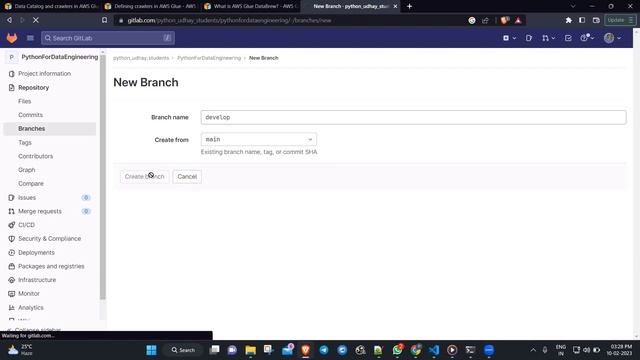Click the Infrastructure sidebar icon
The image size is (640, 360).
click(x=11, y=280)
